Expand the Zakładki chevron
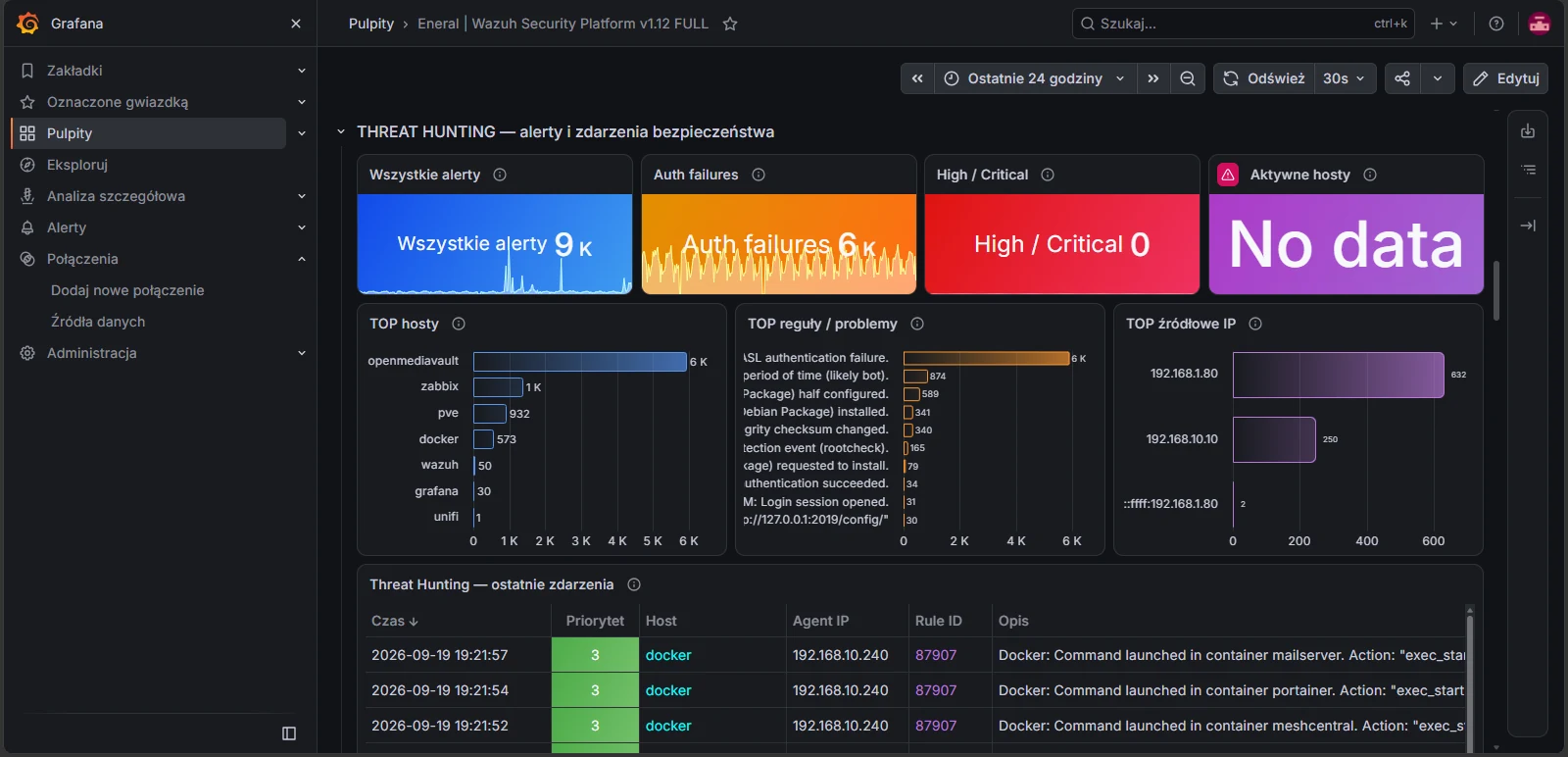Screen dimensions: 1568x757 302,71
